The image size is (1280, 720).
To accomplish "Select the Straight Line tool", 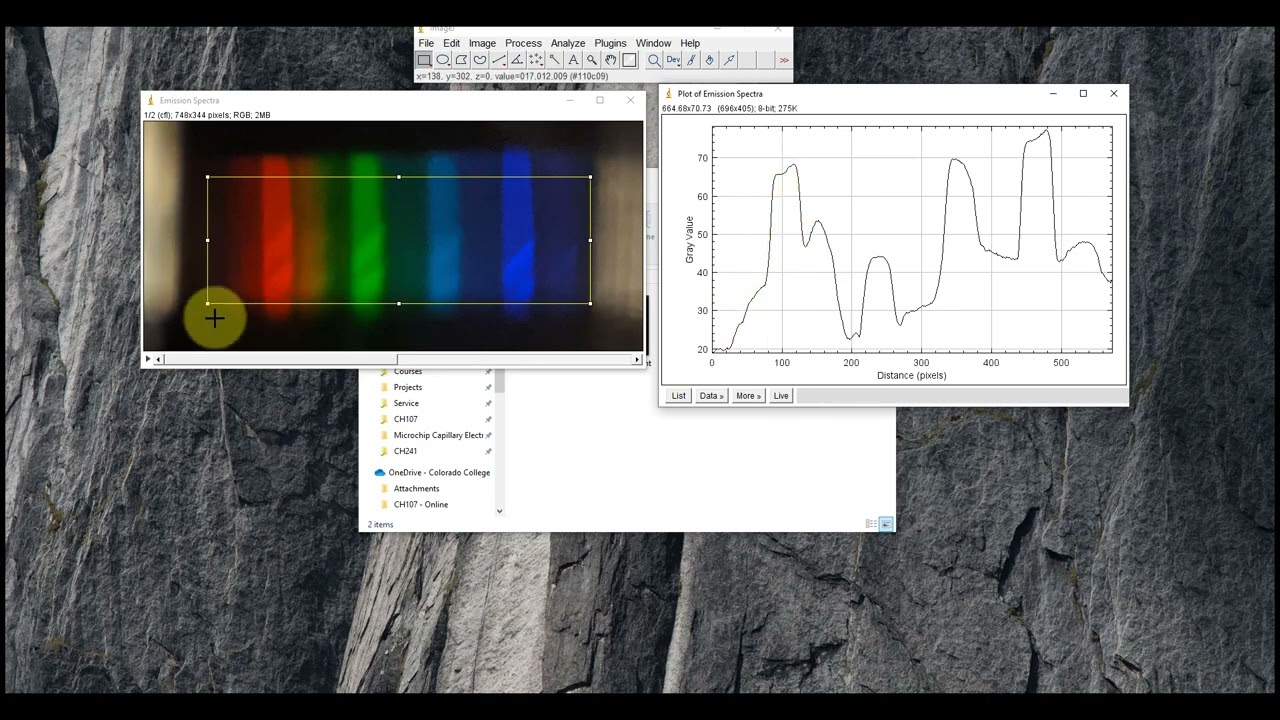I will 499,60.
